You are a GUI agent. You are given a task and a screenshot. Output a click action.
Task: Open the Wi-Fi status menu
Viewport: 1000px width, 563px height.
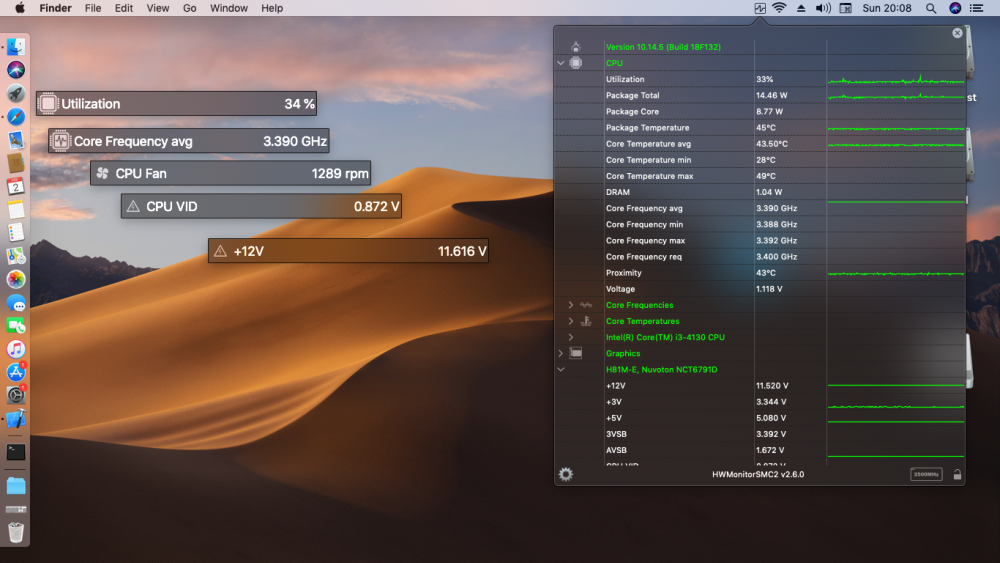[779, 8]
